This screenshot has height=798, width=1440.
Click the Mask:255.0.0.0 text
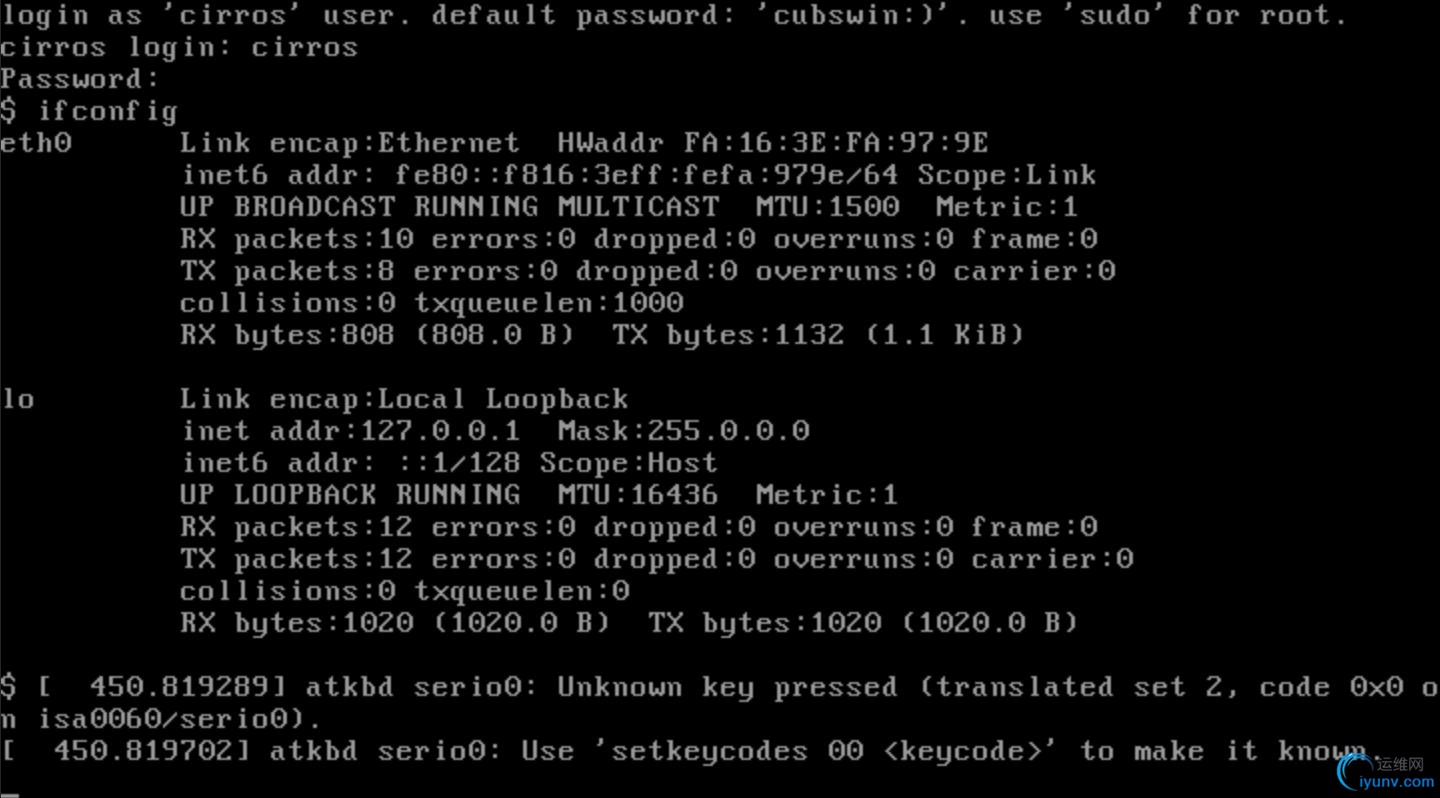click(683, 431)
